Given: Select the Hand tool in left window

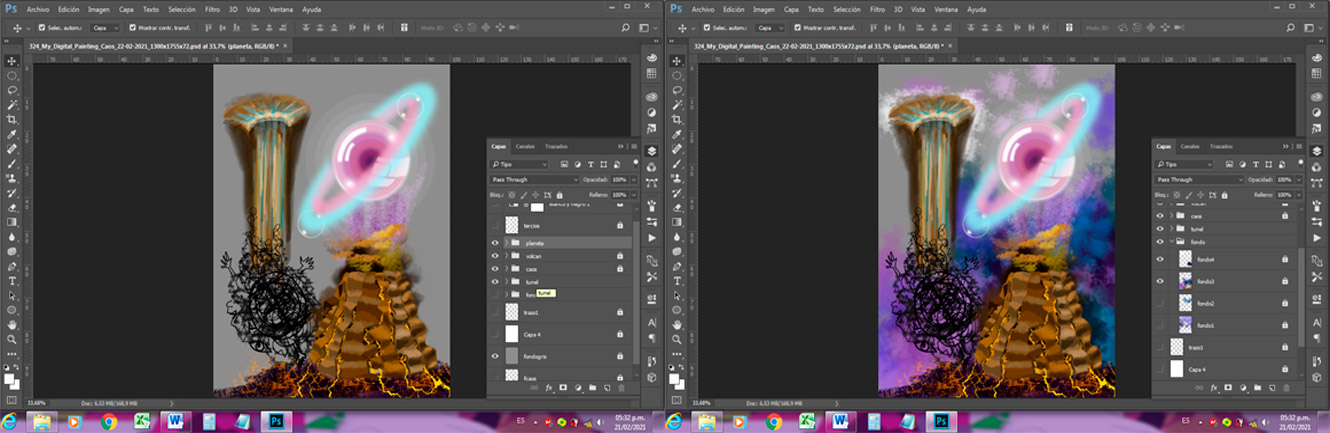Looking at the screenshot, I should pos(12,325).
